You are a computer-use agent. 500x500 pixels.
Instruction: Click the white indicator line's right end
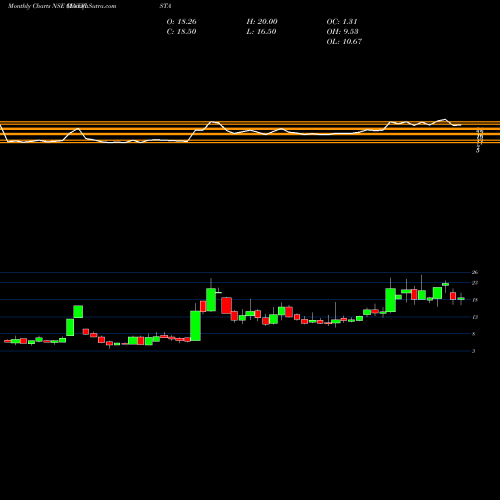tap(460, 125)
